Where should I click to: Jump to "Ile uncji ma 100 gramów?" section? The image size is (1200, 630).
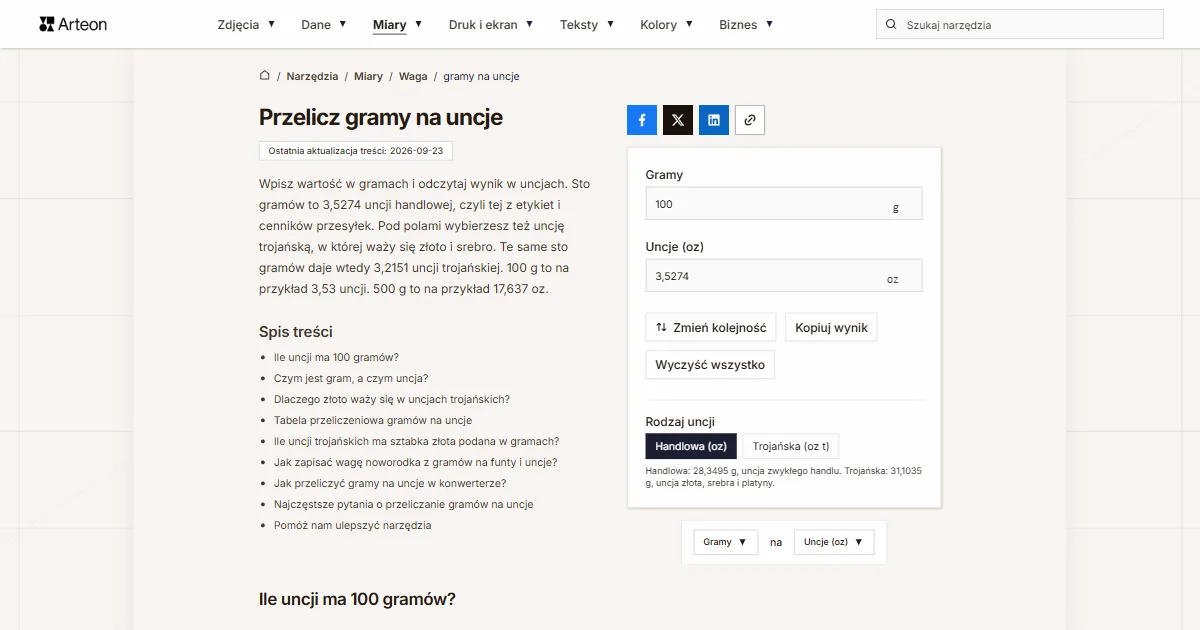(336, 357)
